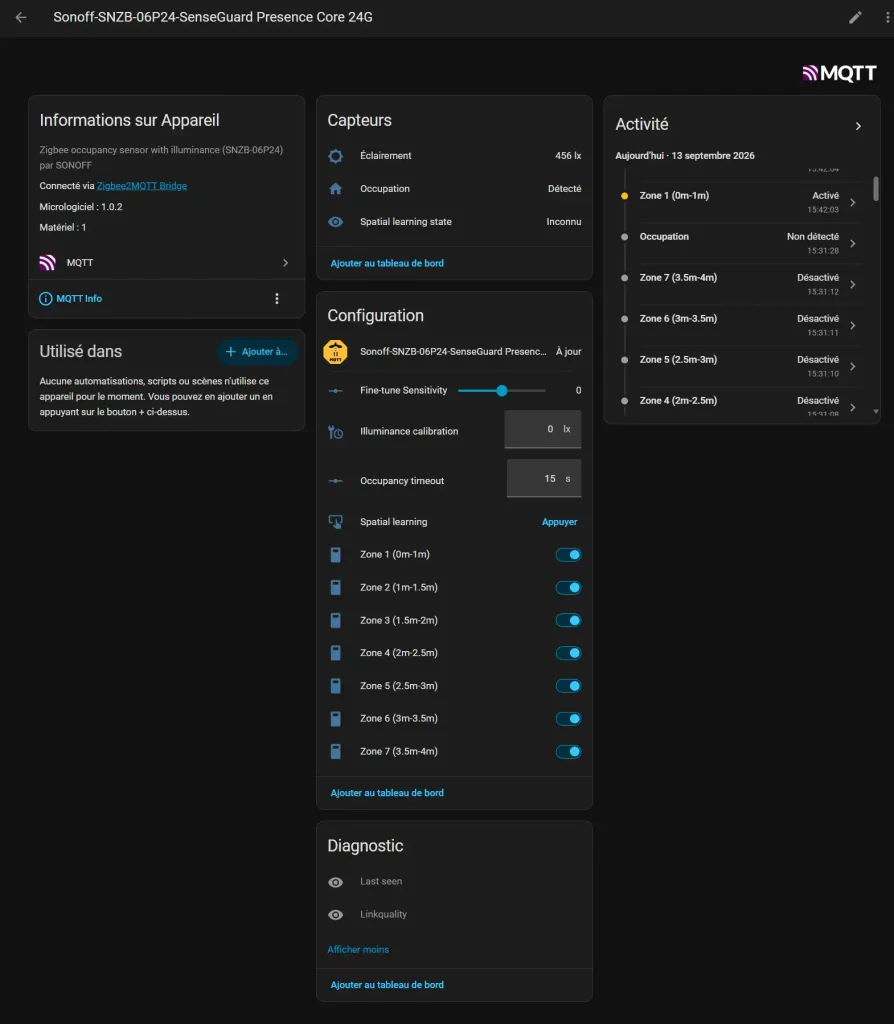The width and height of the screenshot is (894, 1024).
Task: Add Diagnostic entities to dashboard
Action: 387,985
